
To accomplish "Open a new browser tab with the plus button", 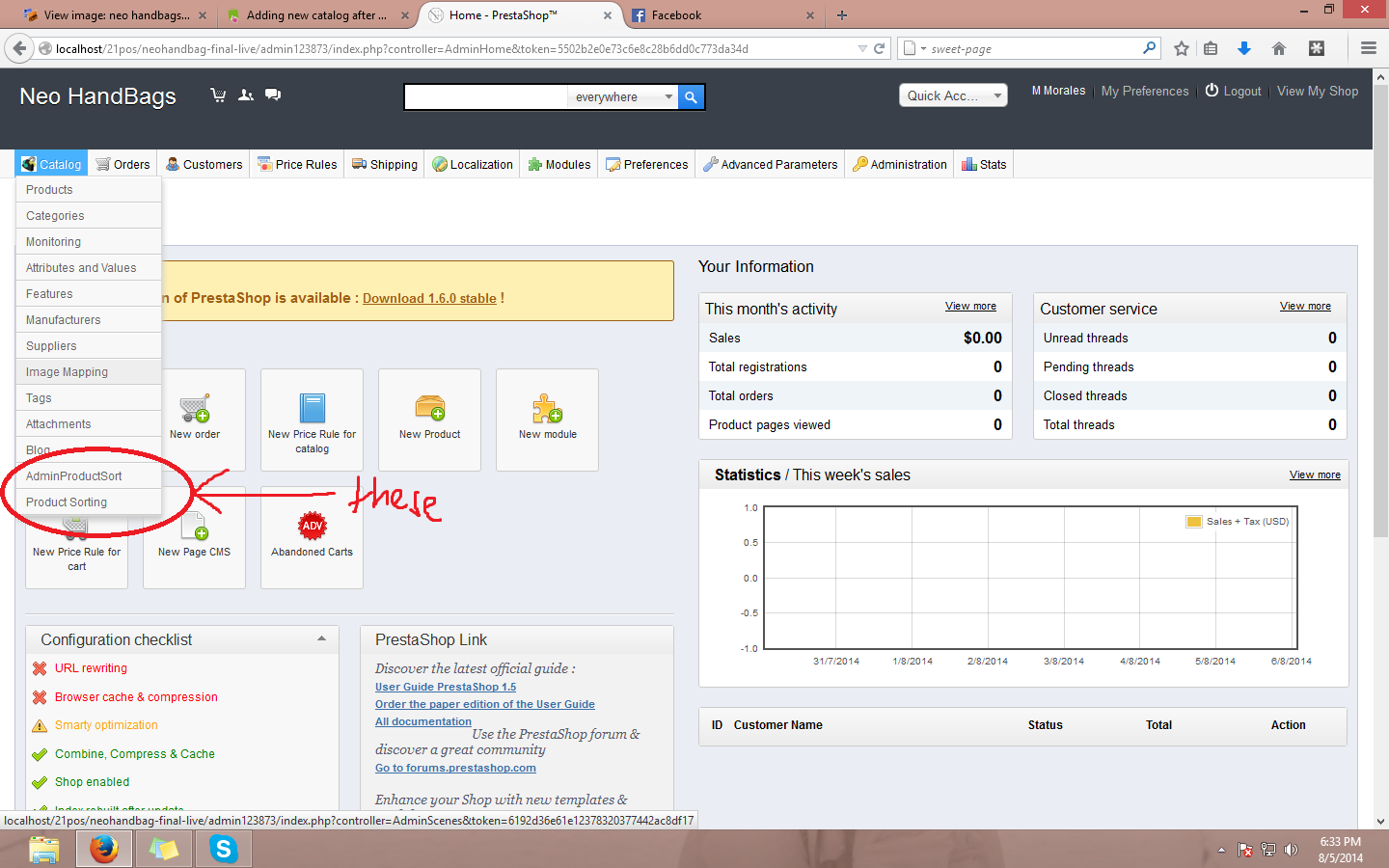I will point(842,15).
